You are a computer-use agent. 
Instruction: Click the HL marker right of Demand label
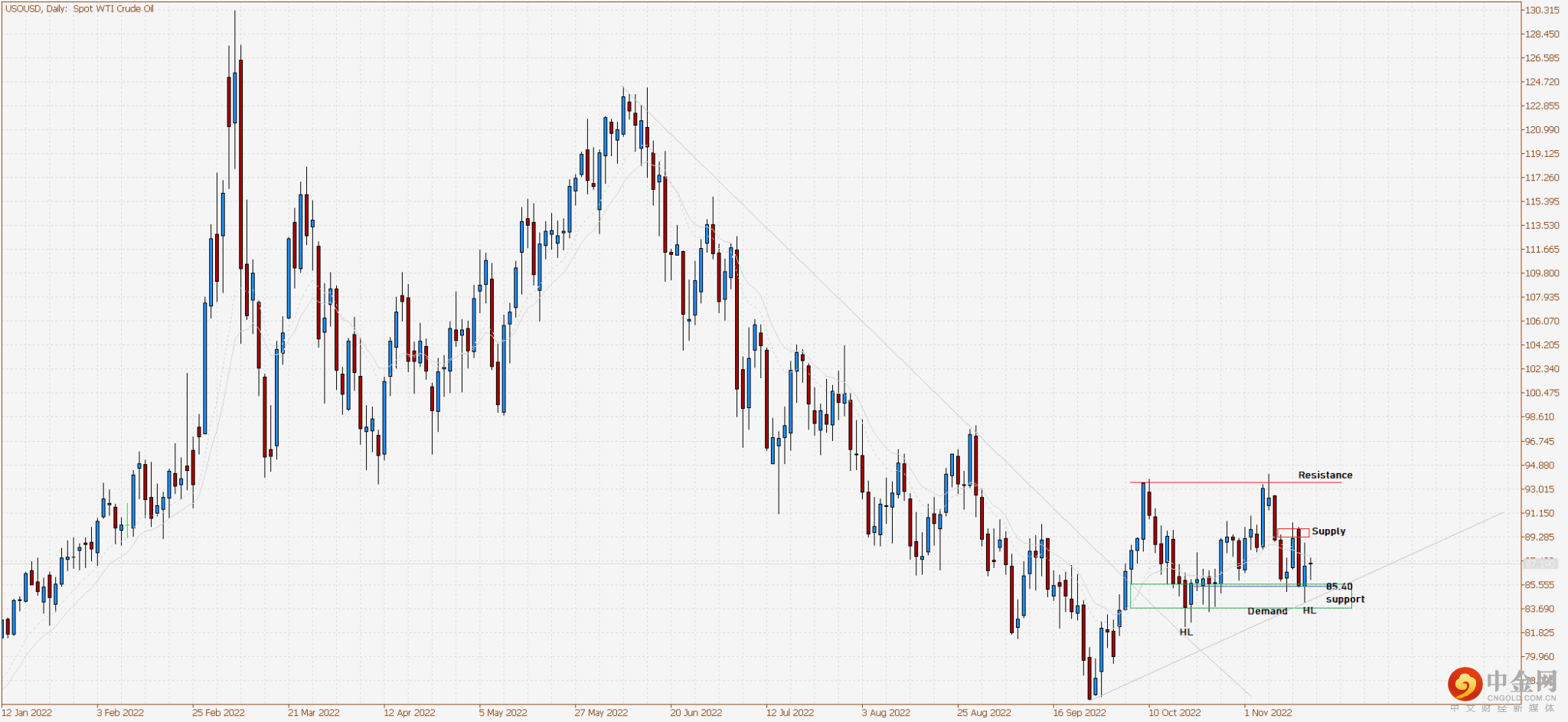click(1309, 610)
